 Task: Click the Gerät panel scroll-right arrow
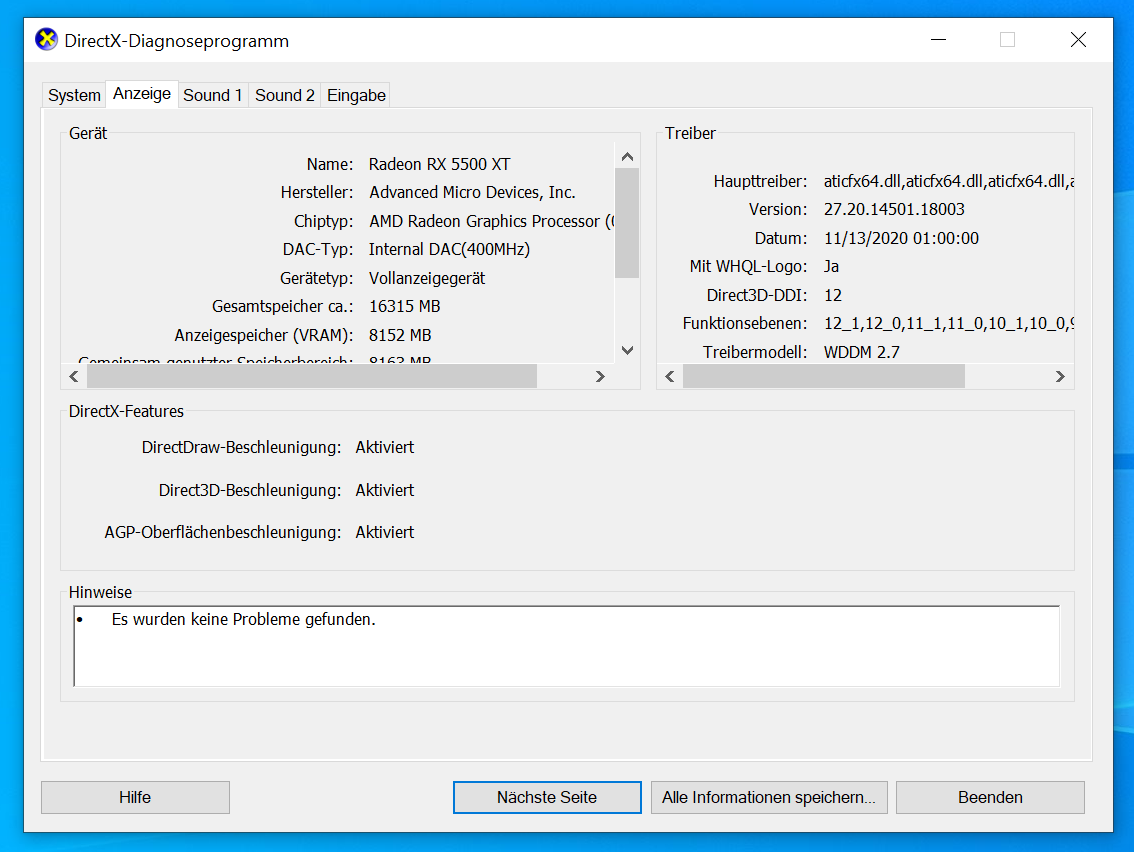[x=600, y=376]
